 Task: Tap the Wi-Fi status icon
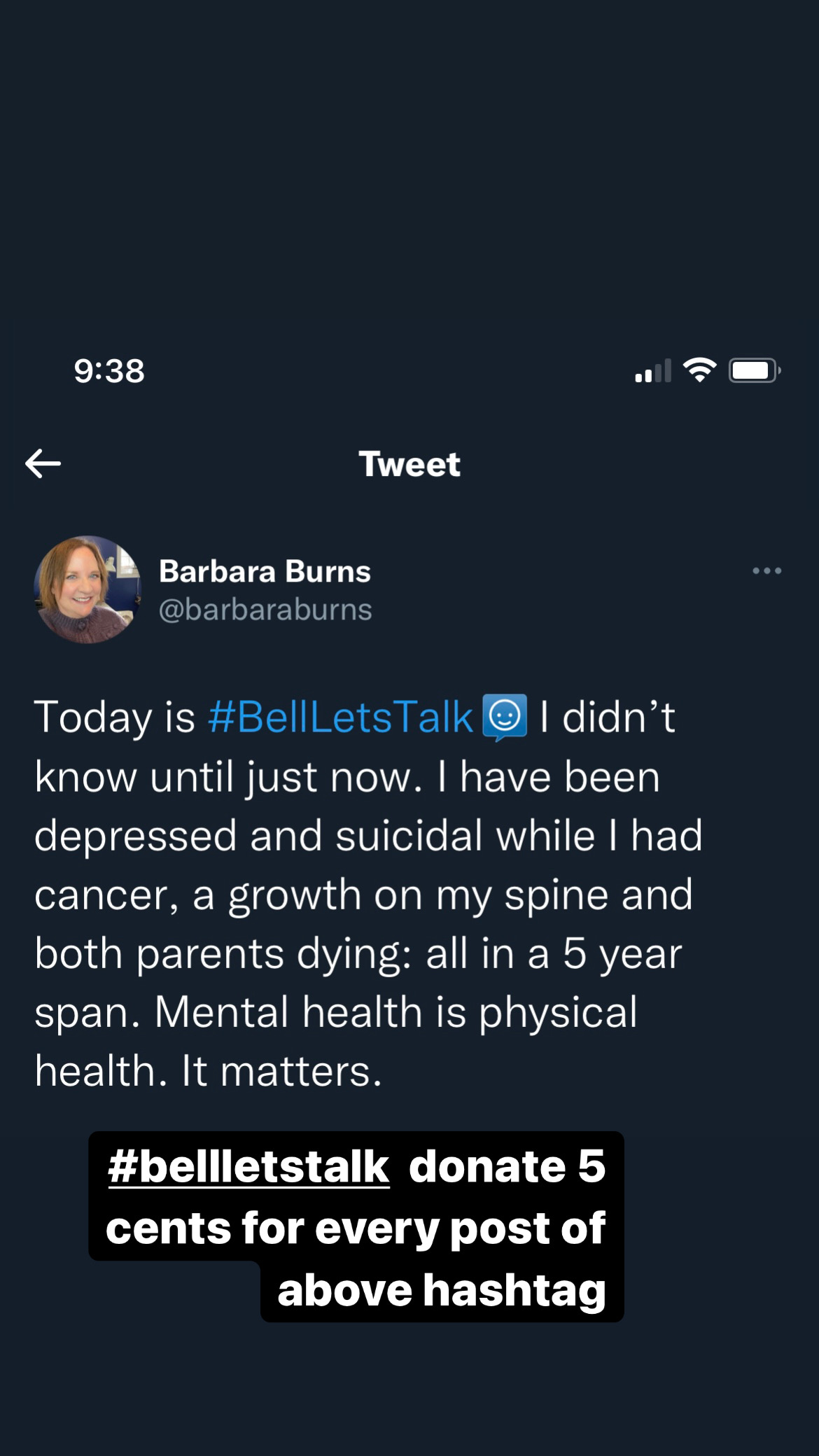tap(699, 370)
